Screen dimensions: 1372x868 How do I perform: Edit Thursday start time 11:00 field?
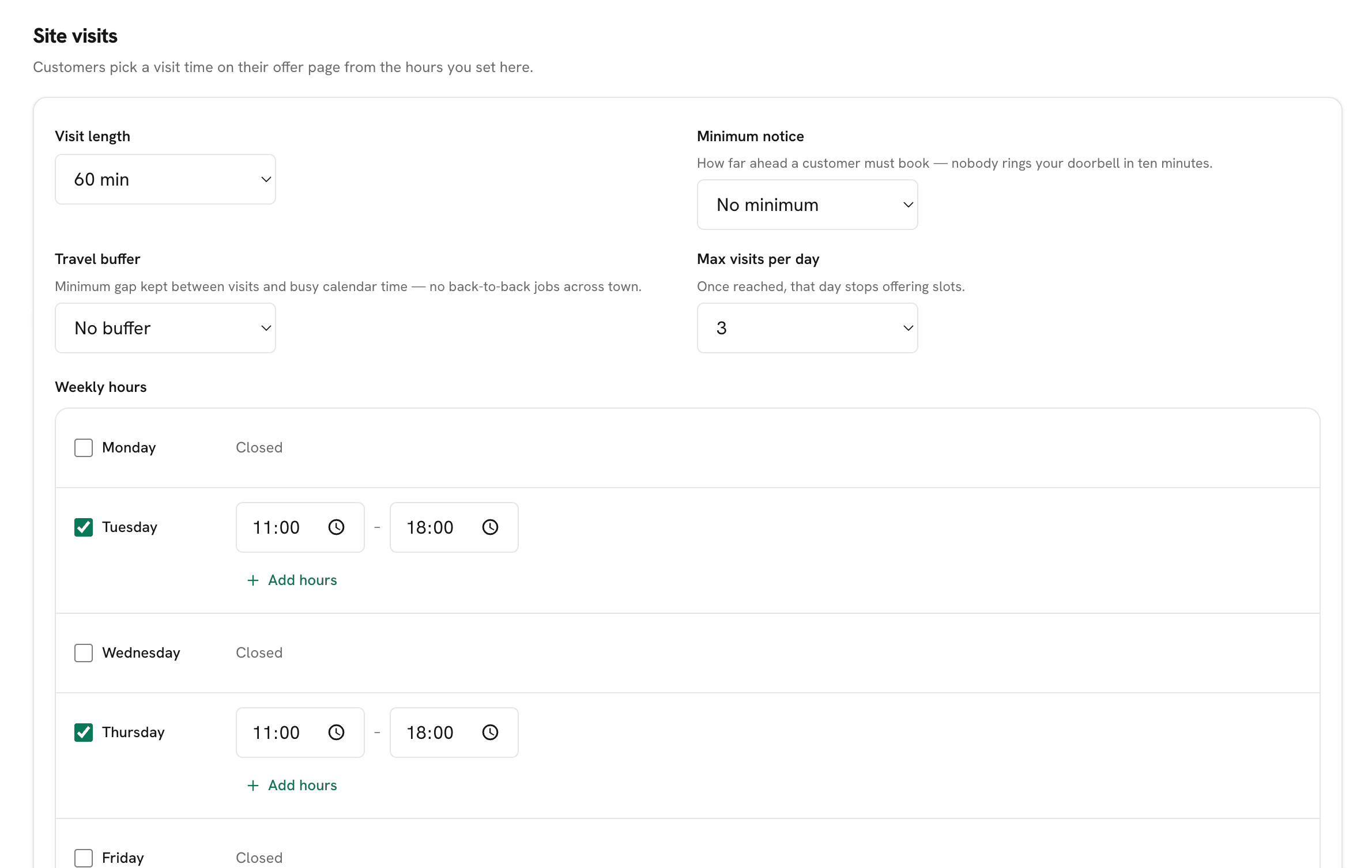pyautogui.click(x=300, y=733)
